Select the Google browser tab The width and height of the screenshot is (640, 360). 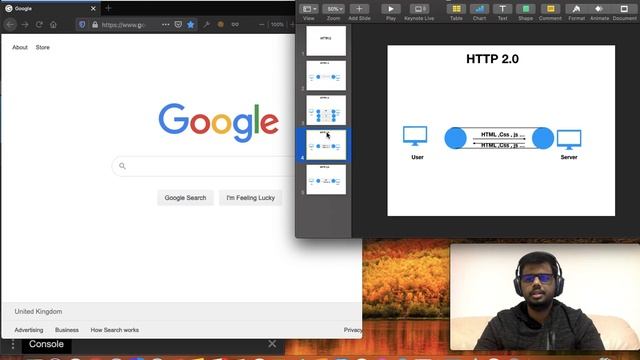[50, 8]
